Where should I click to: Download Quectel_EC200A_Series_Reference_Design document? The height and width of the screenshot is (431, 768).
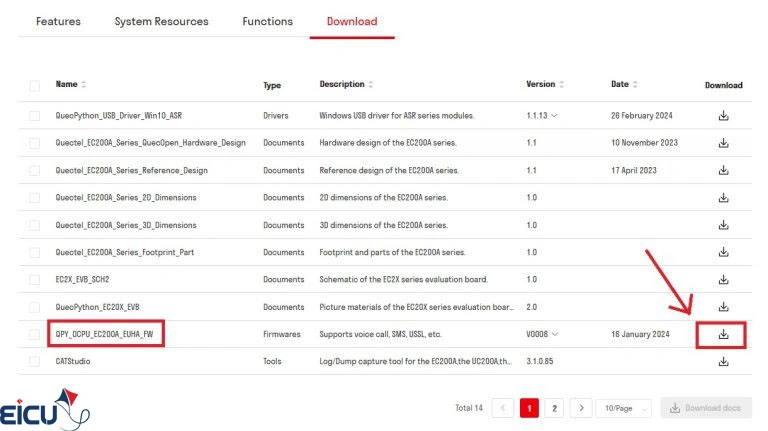click(x=723, y=170)
